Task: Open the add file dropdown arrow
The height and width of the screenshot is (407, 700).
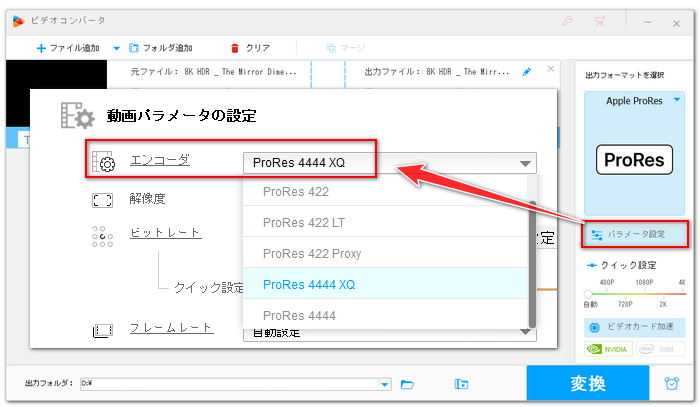Action: 116,47
